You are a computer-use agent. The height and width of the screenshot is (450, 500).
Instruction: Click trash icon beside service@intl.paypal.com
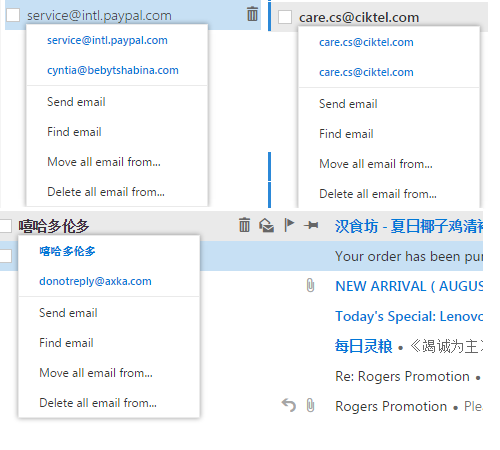pos(252,14)
